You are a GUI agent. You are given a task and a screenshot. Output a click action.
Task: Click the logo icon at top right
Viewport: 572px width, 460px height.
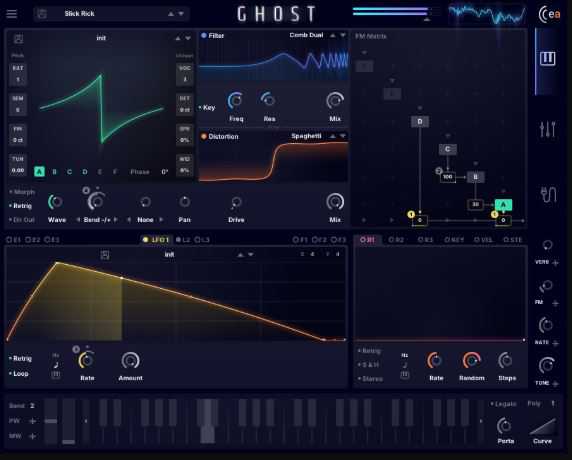tap(549, 14)
